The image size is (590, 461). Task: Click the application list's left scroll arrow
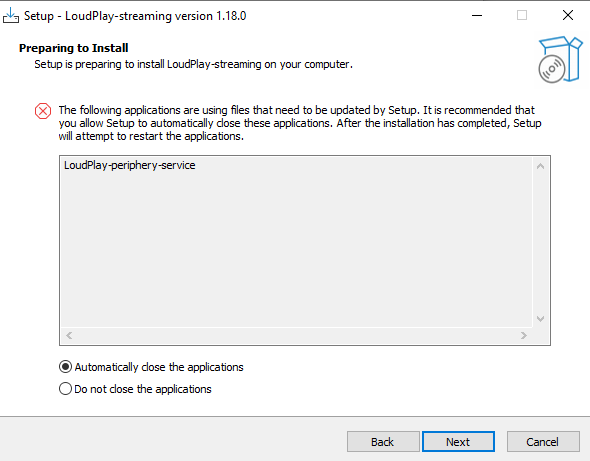(69, 335)
